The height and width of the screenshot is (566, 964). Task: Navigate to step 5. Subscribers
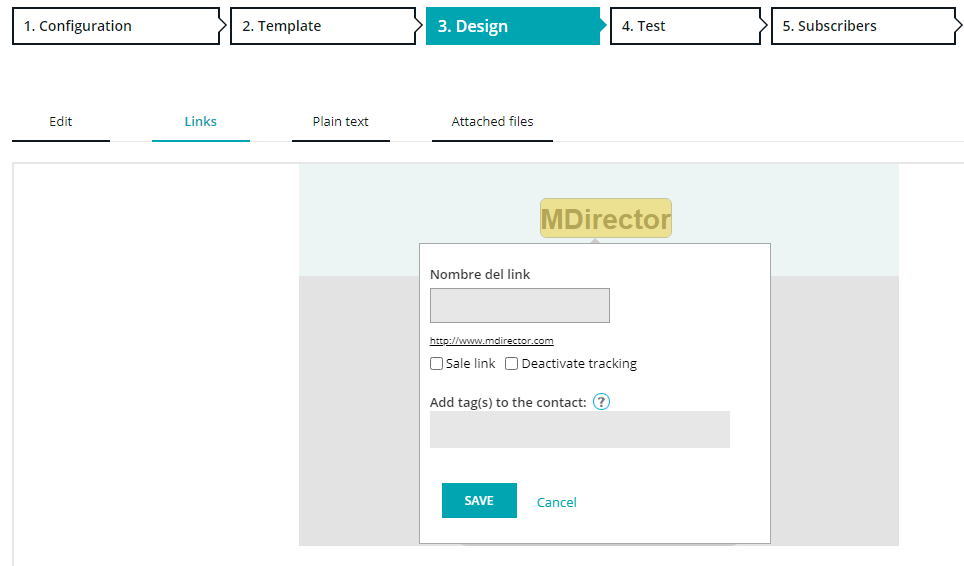coord(862,26)
